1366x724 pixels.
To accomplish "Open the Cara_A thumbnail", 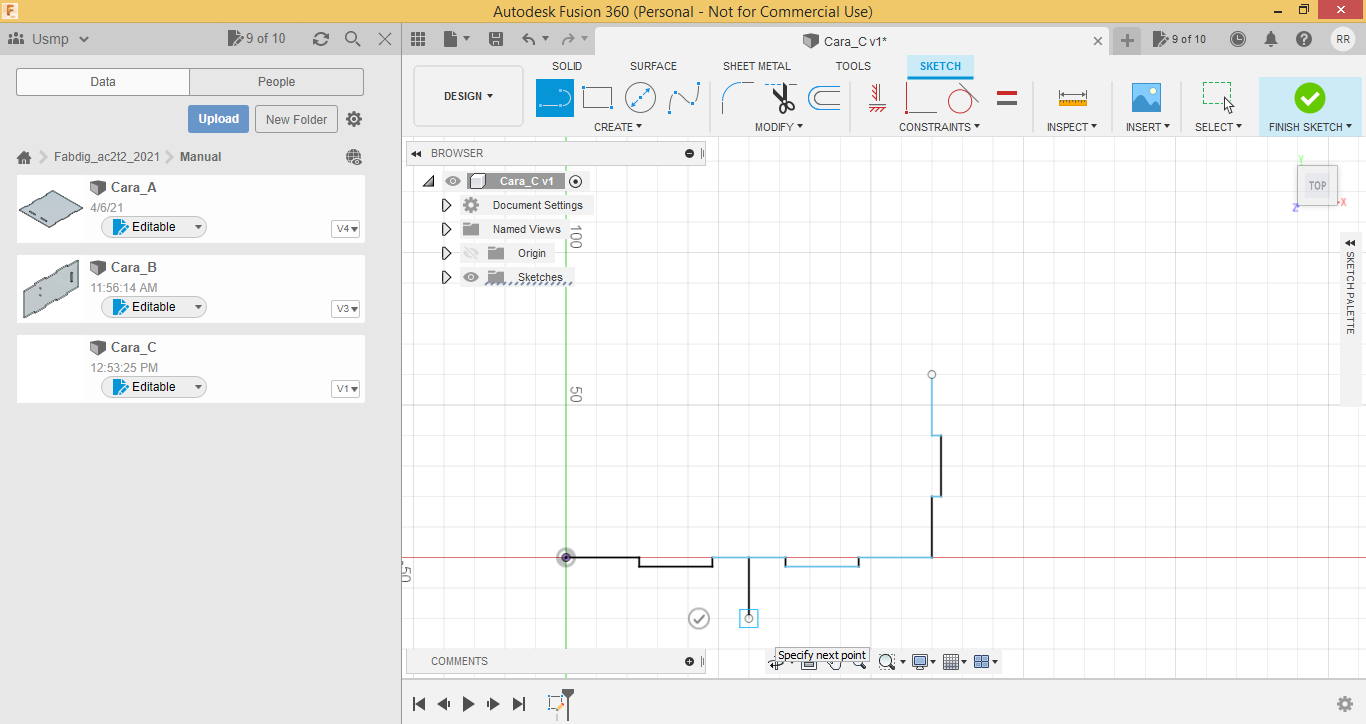I will click(x=51, y=209).
